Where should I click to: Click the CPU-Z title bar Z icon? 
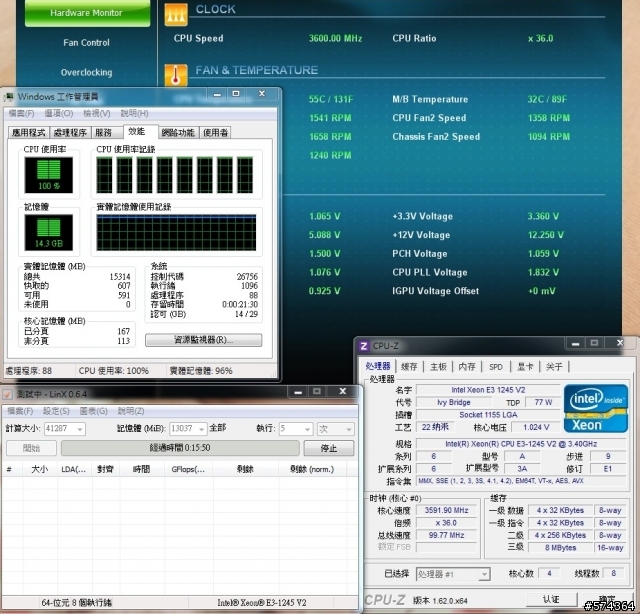point(363,346)
